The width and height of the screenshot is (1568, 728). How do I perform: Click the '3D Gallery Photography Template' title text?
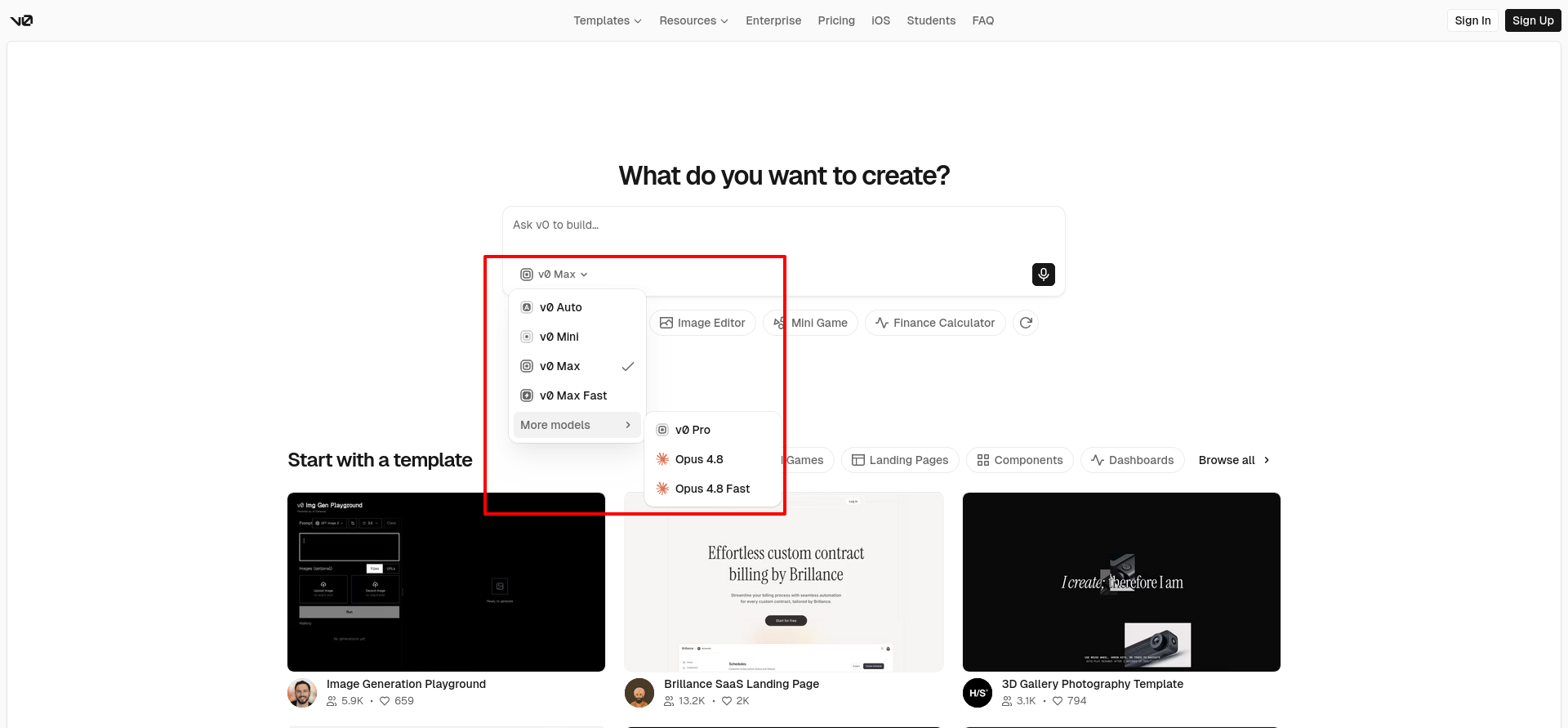pos(1093,684)
